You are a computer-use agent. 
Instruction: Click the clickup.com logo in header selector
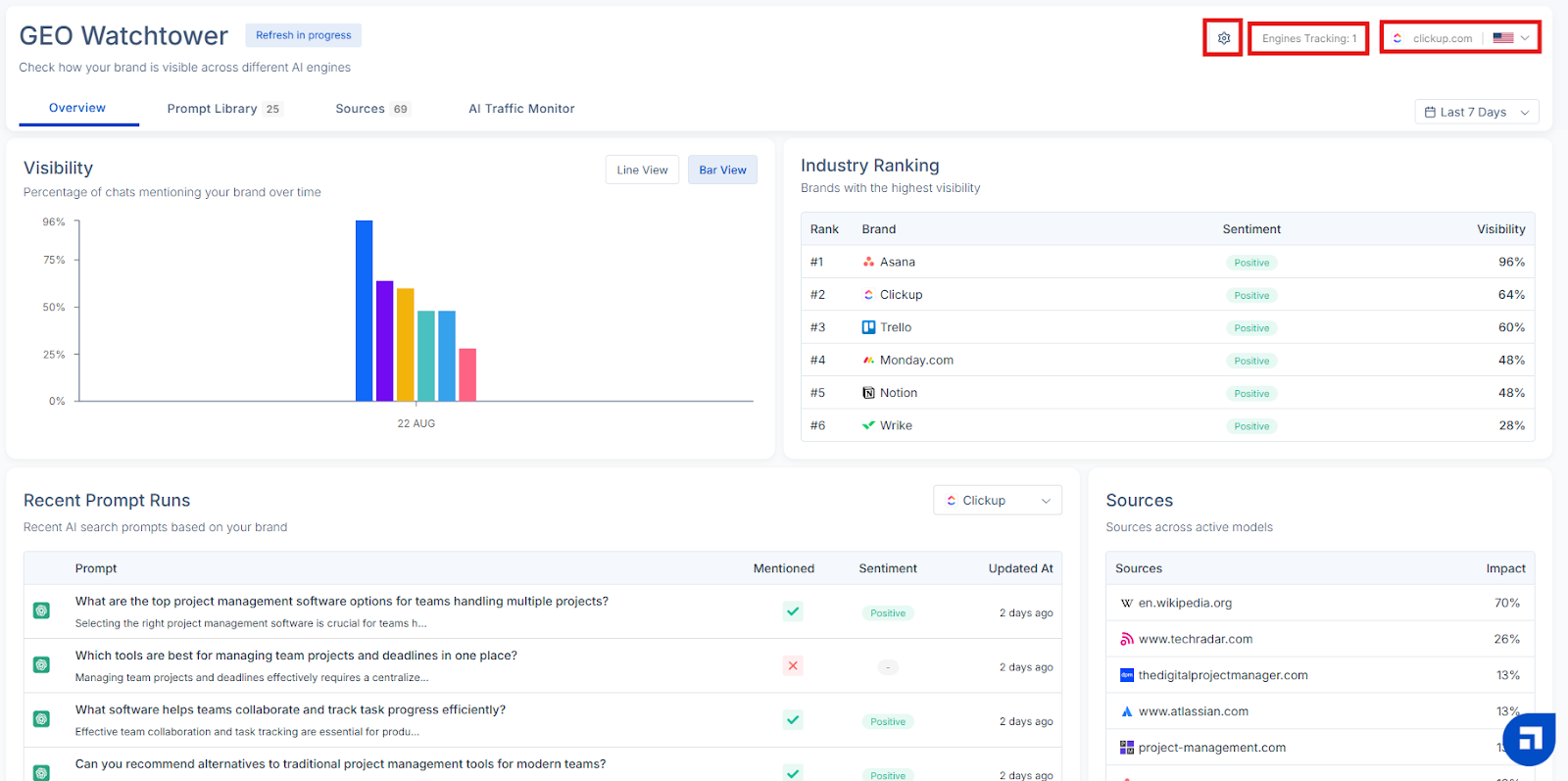[1397, 38]
